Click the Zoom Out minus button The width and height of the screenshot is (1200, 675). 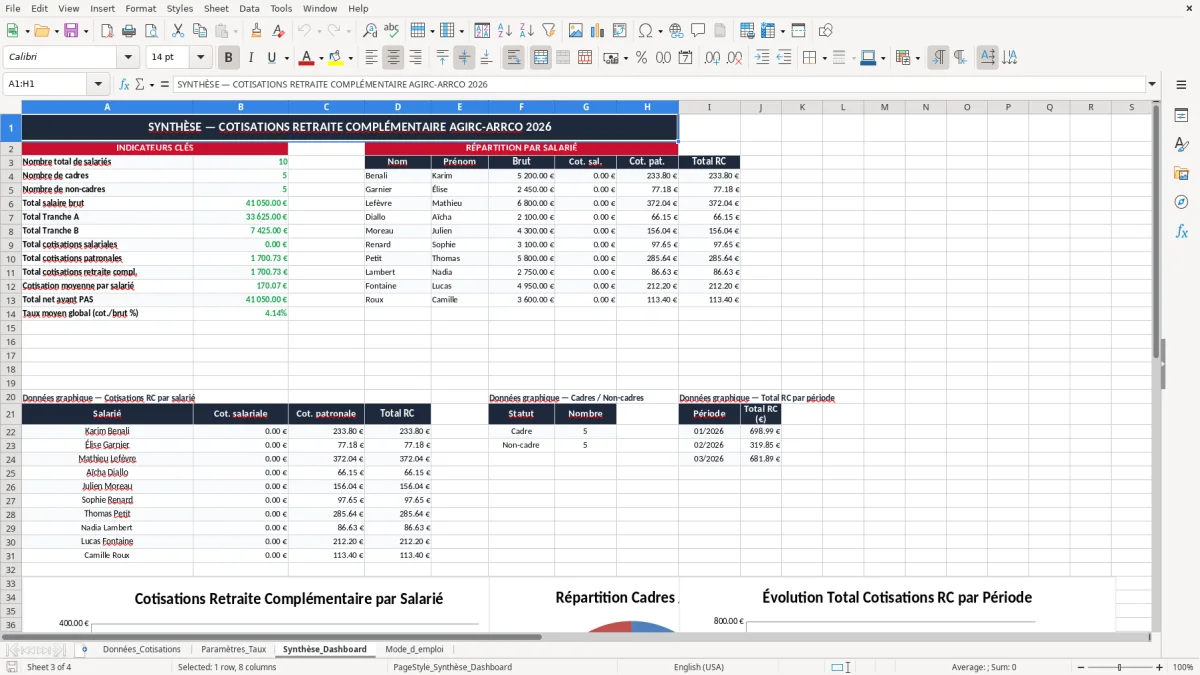1080,667
